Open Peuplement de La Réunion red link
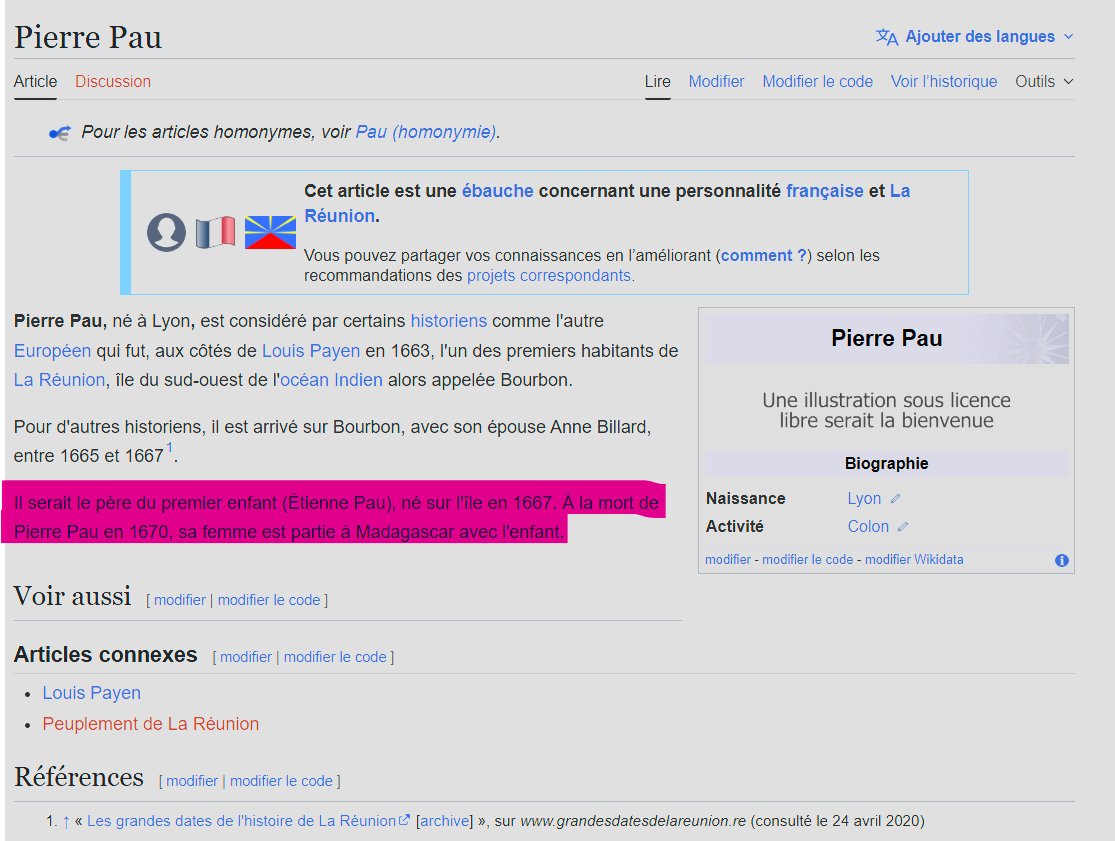This screenshot has height=841, width=1115. tap(151, 724)
